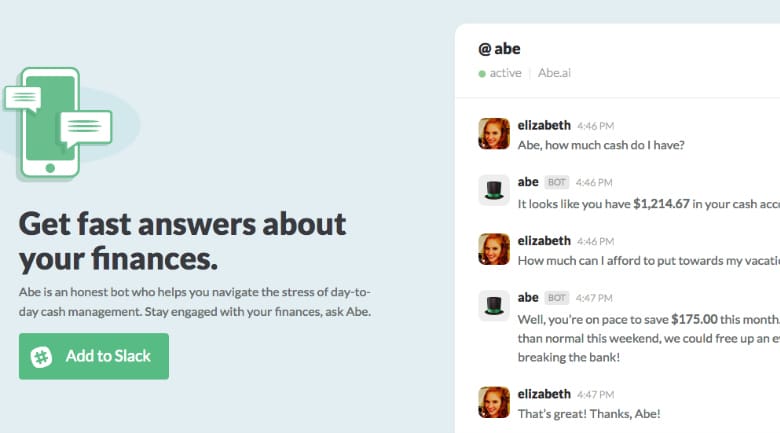The height and width of the screenshot is (433, 780).
Task: Click the phone chat bubbles illustration
Action: (x=58, y=124)
